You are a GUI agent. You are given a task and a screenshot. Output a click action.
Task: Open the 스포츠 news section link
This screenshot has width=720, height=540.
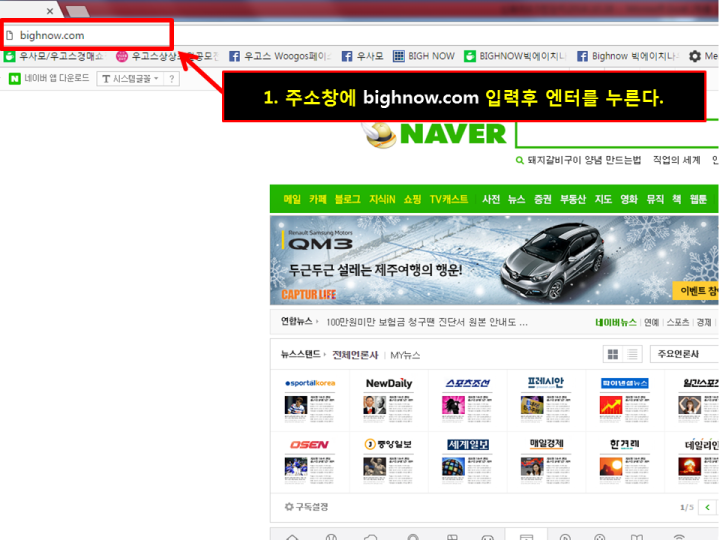coord(677,322)
